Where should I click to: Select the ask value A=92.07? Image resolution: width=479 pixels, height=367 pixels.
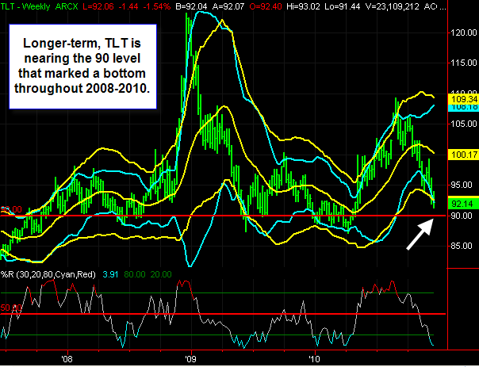pos(228,7)
